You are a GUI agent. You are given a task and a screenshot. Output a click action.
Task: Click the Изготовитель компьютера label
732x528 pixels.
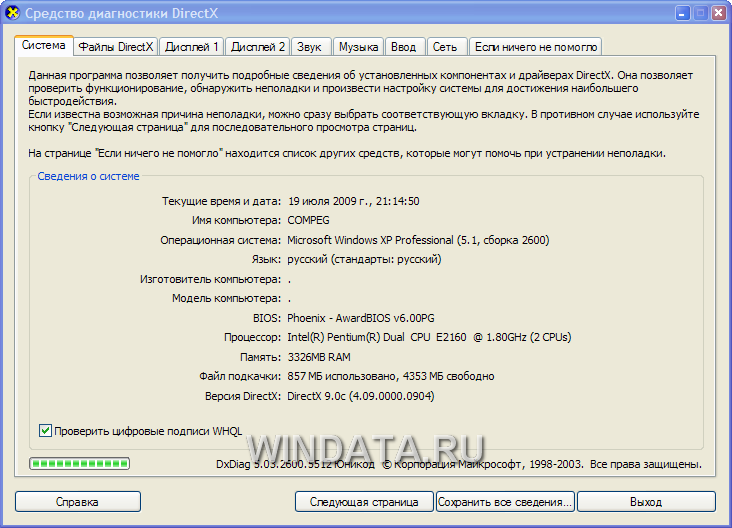pos(211,279)
